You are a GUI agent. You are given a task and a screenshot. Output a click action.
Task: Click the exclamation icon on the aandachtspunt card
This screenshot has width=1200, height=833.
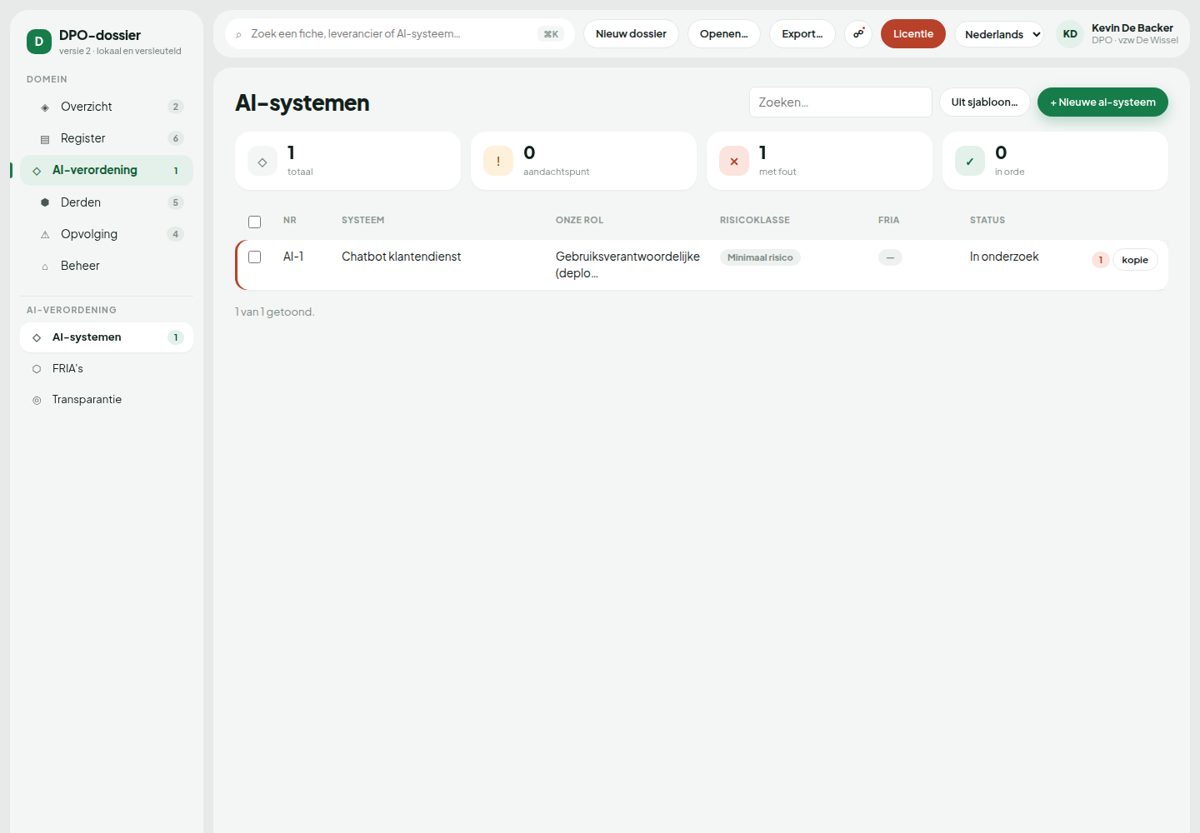pyautogui.click(x=498, y=161)
